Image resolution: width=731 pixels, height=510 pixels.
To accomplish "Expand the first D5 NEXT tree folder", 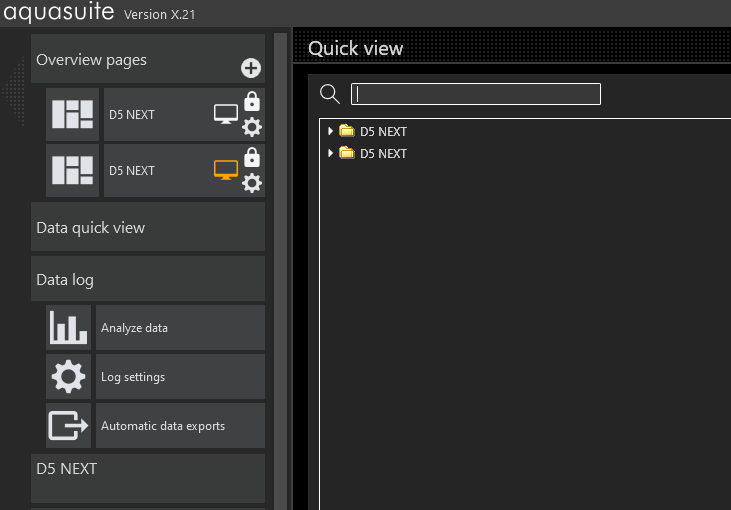I will click(x=331, y=131).
